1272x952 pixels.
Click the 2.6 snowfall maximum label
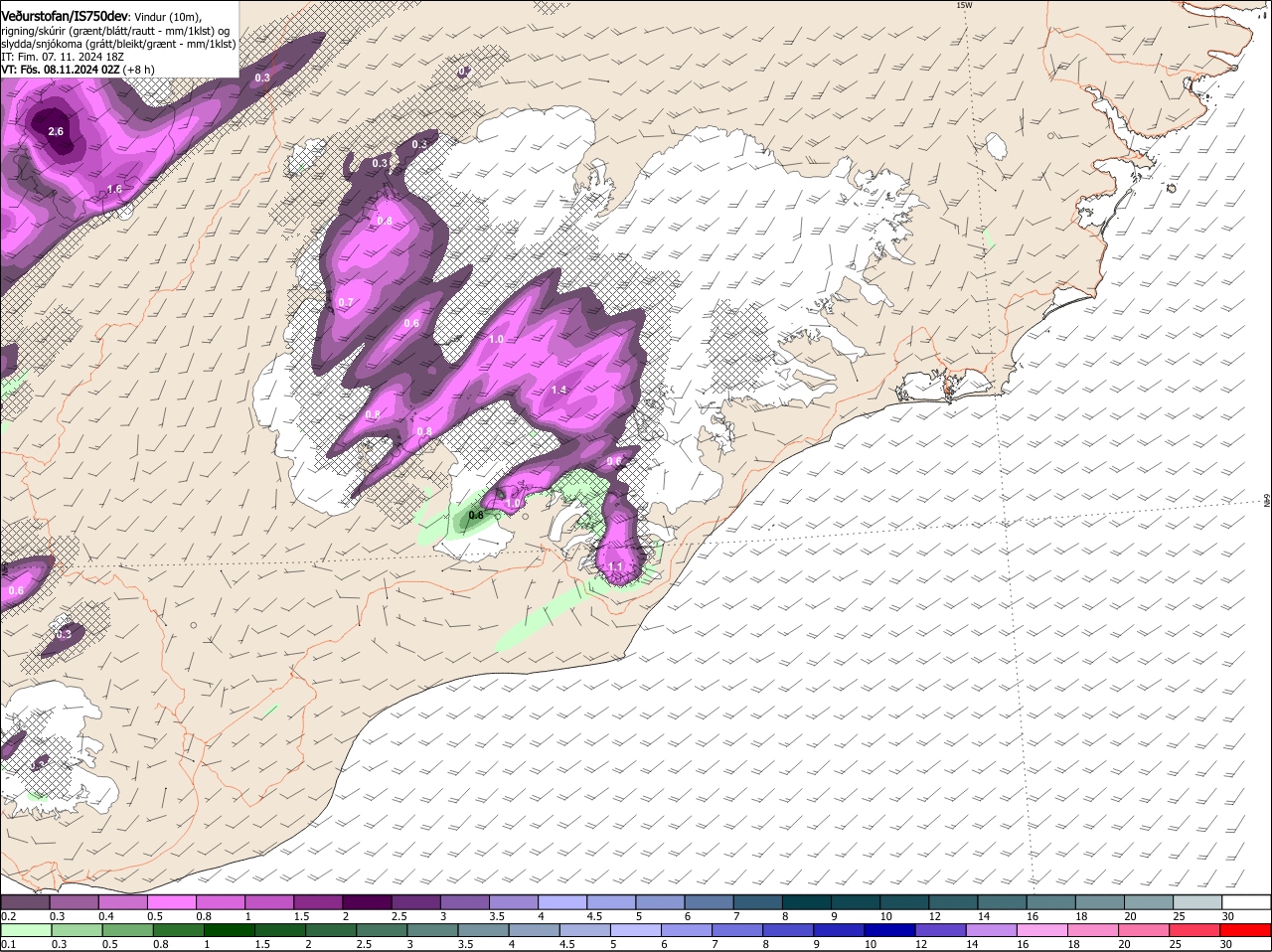(x=56, y=131)
